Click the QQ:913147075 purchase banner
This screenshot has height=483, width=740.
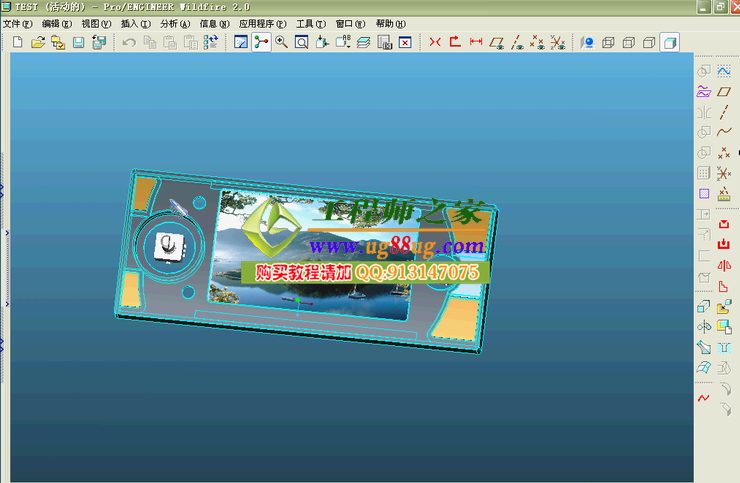365,272
